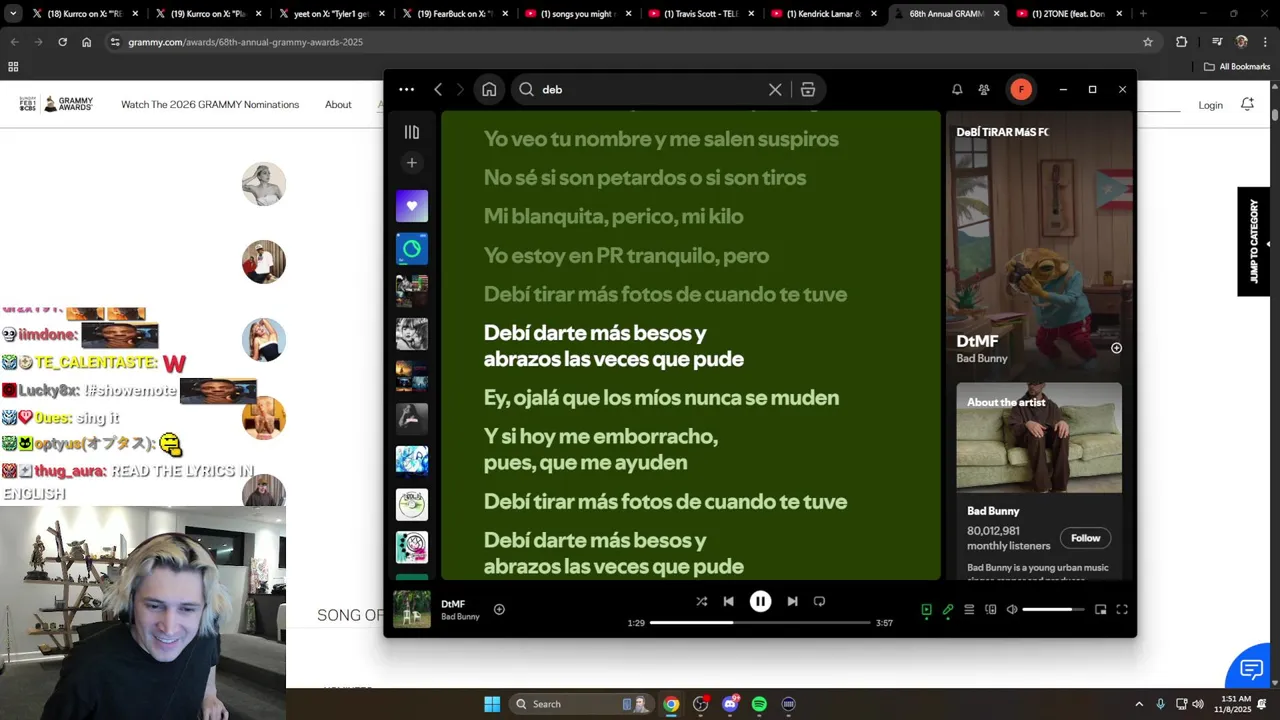Toggle lyrics microphone button

pyautogui.click(x=948, y=609)
